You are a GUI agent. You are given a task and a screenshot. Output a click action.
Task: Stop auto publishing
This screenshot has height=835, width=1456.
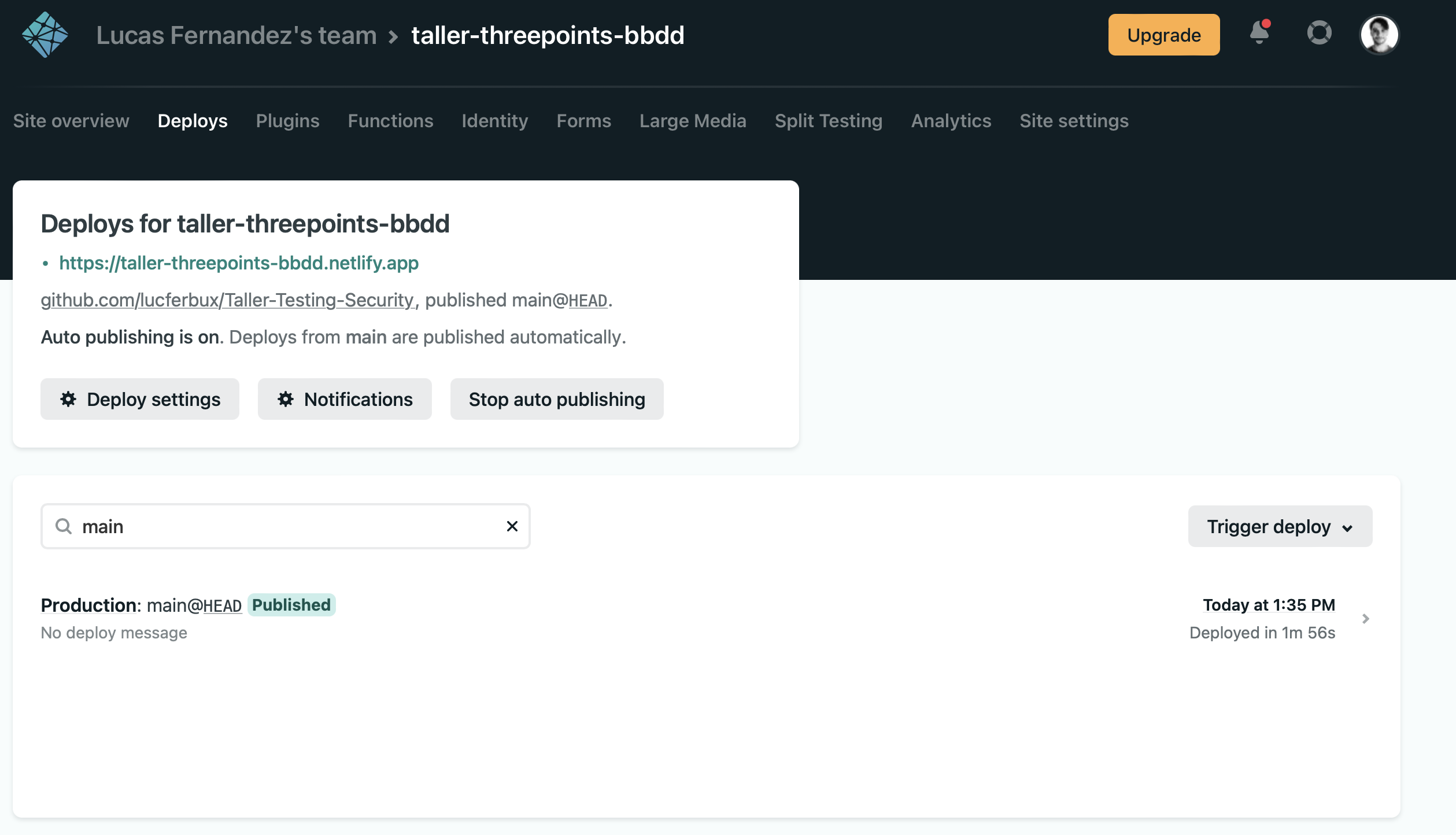point(556,399)
